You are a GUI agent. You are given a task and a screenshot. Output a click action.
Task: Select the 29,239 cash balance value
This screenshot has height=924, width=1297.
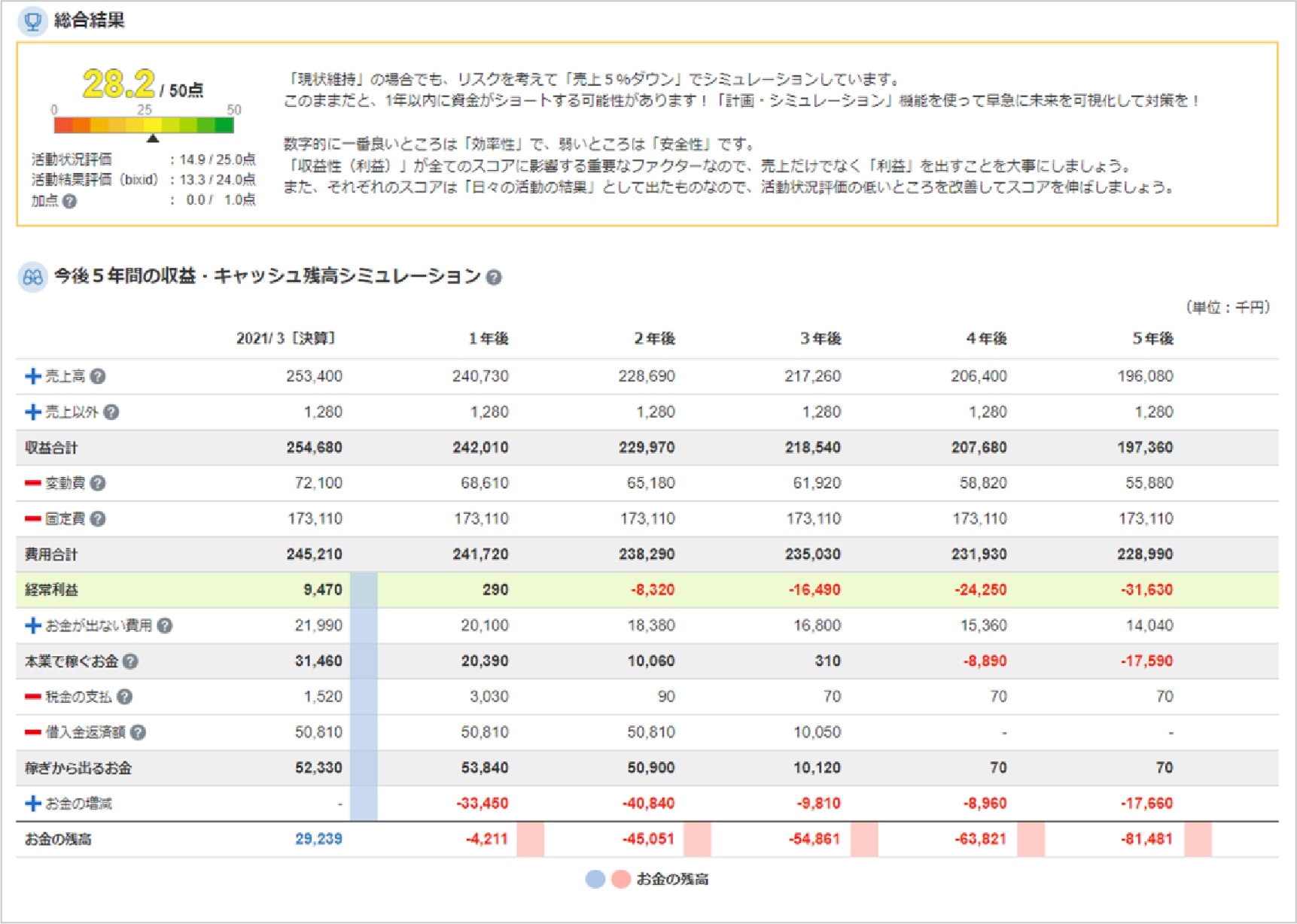(318, 839)
